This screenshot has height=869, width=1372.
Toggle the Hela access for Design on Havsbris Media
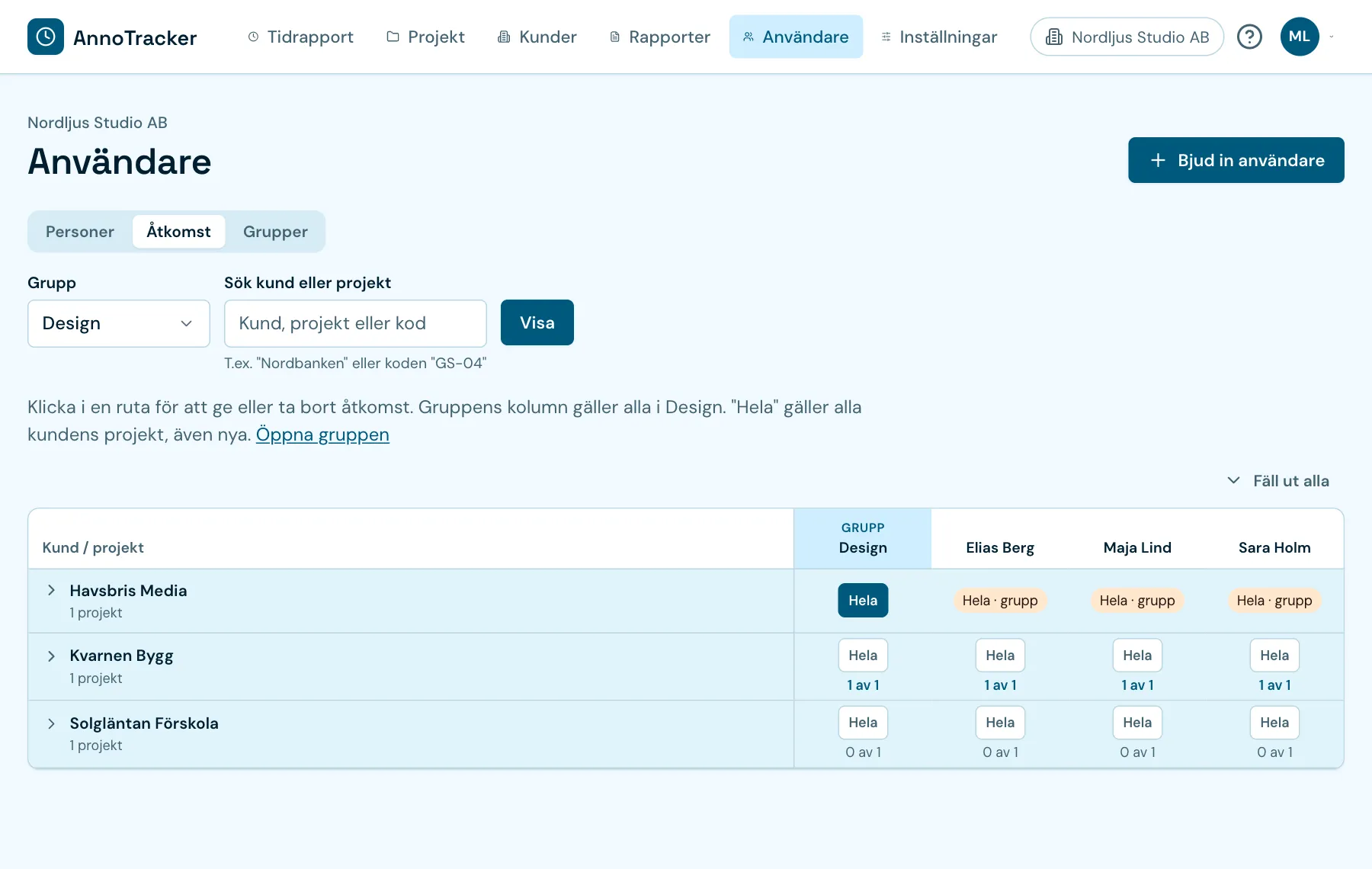[x=863, y=601]
